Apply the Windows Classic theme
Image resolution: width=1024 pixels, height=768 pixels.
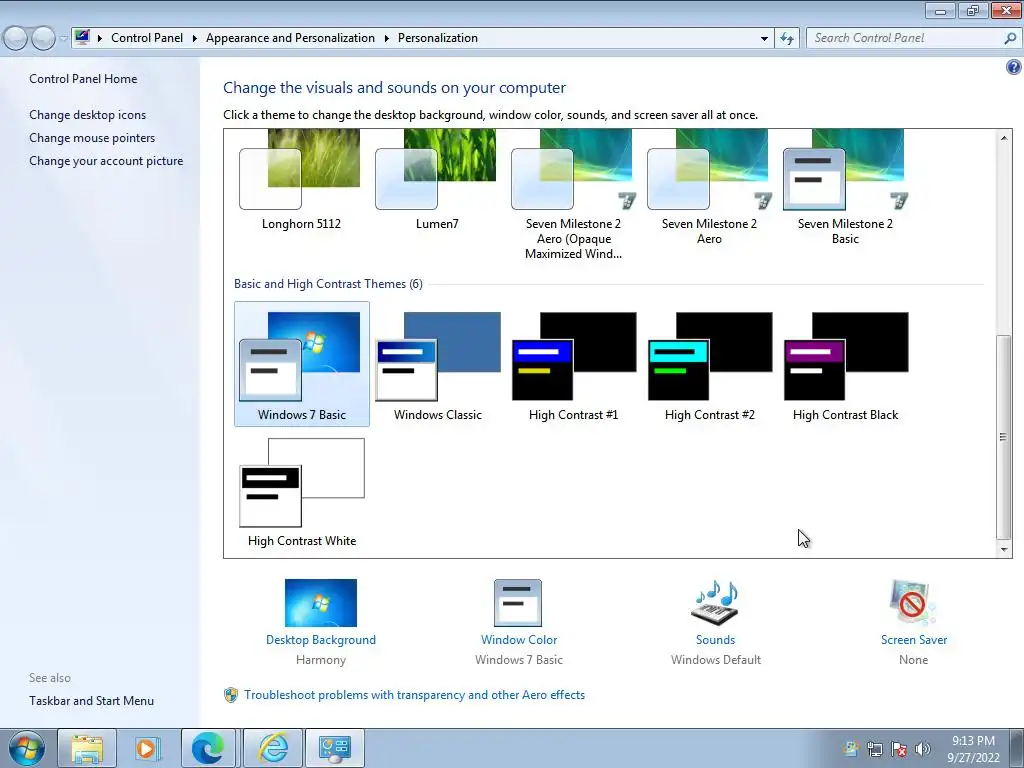(x=438, y=364)
